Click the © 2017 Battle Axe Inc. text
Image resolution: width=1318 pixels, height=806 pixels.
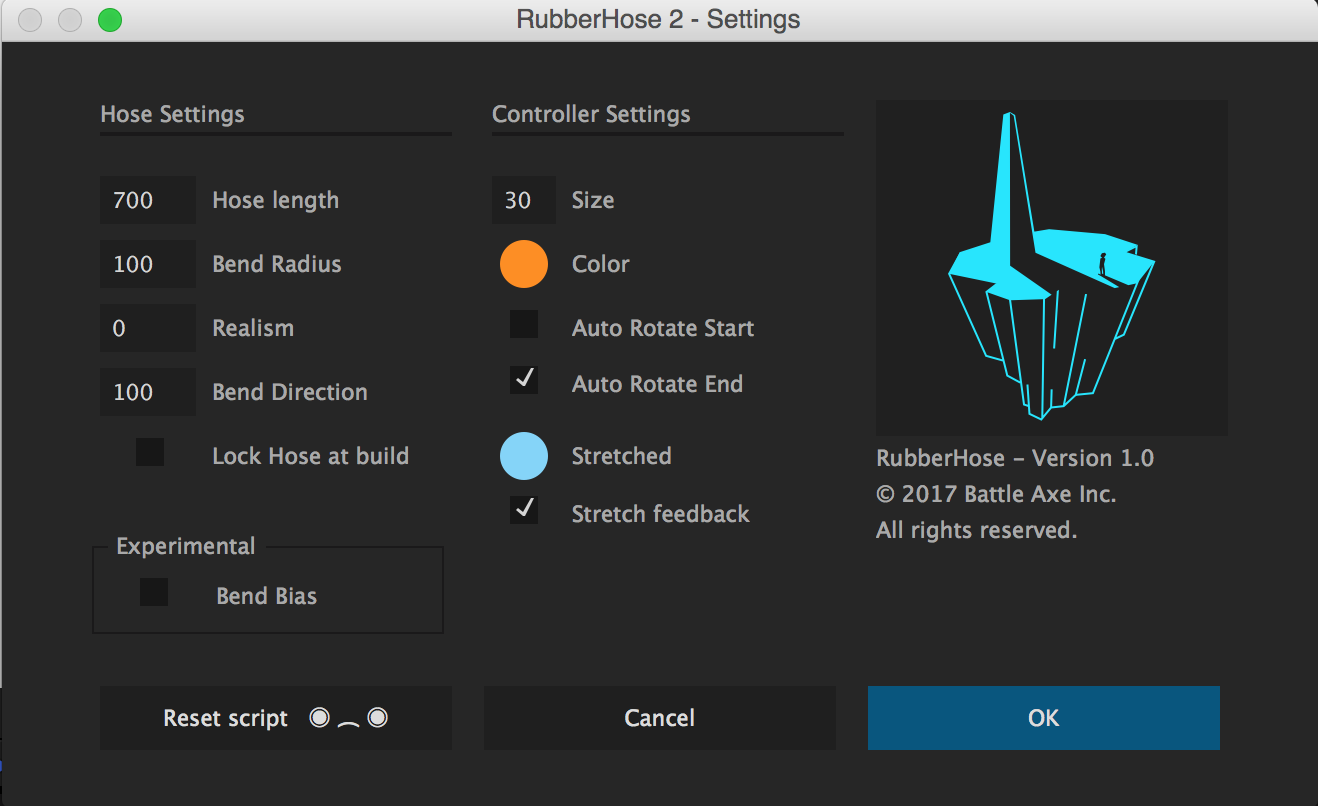pyautogui.click(x=996, y=494)
